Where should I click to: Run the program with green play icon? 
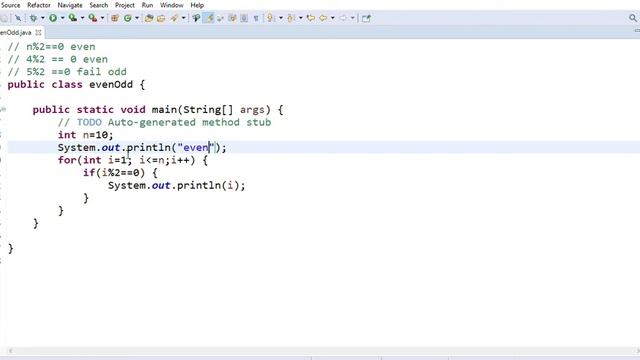pyautogui.click(x=53, y=18)
